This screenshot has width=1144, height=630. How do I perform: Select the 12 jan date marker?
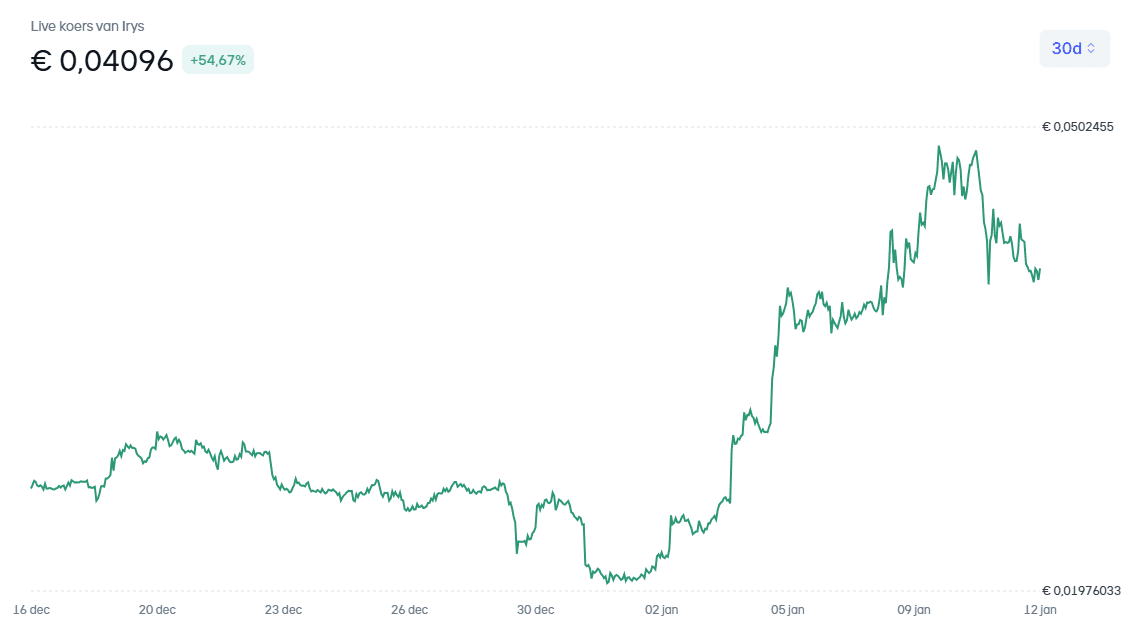[x=1040, y=610]
